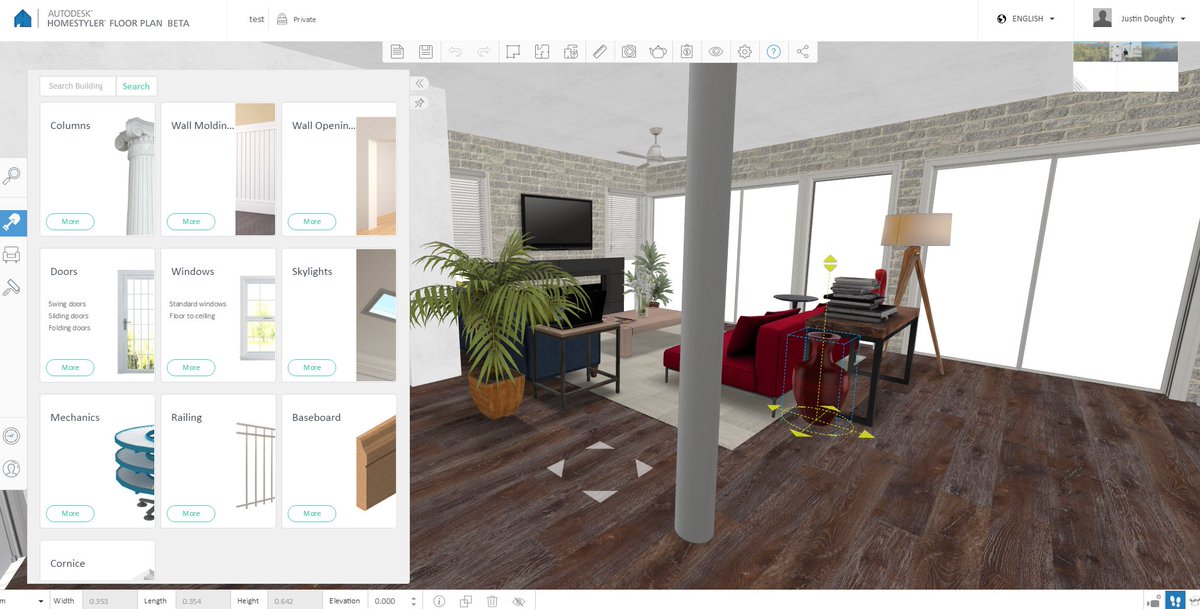Image resolution: width=1200 pixels, height=609 pixels.
Task: Click More under Doors
Action: pos(70,367)
